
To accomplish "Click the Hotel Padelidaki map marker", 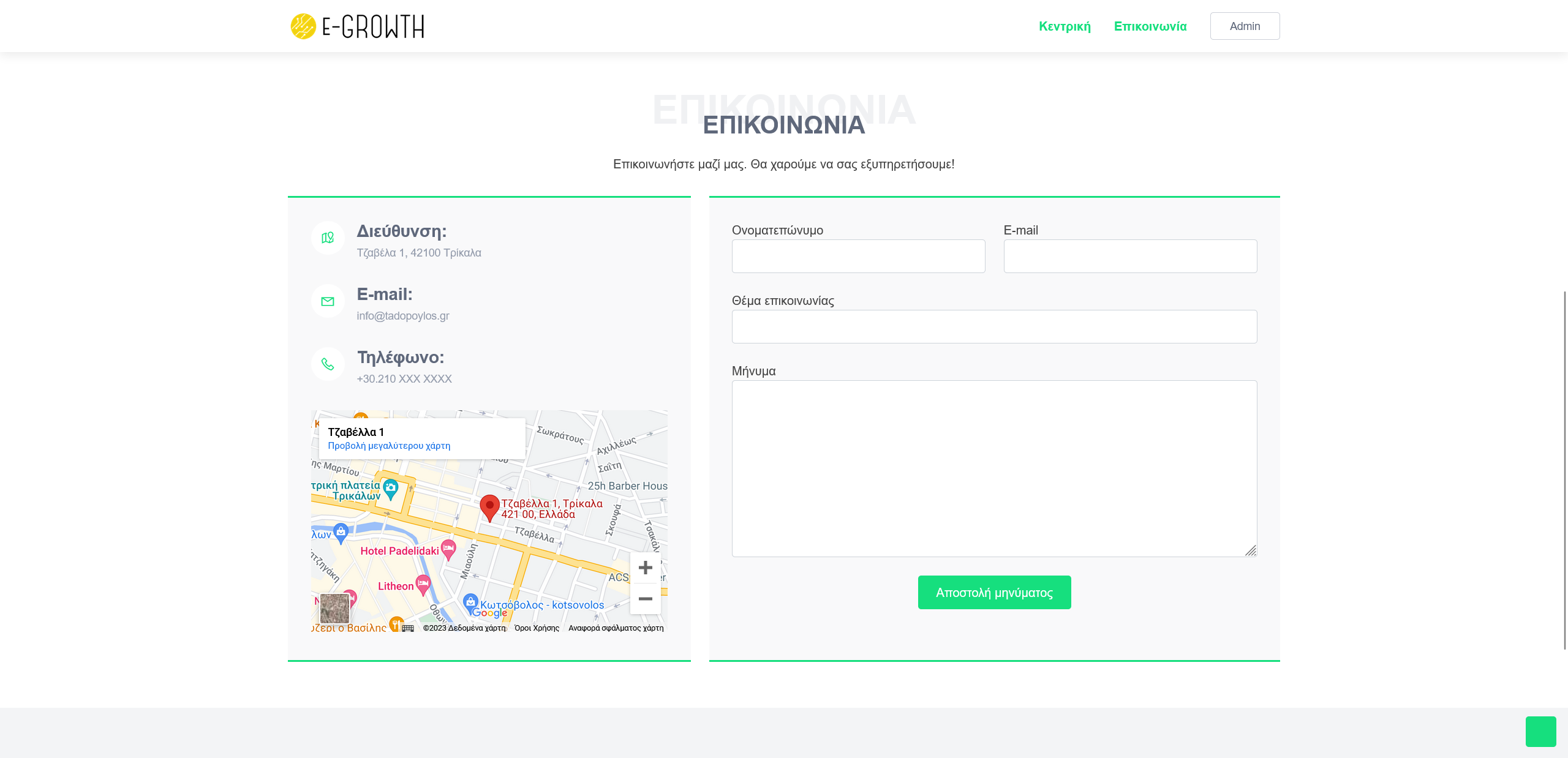I will (x=448, y=549).
